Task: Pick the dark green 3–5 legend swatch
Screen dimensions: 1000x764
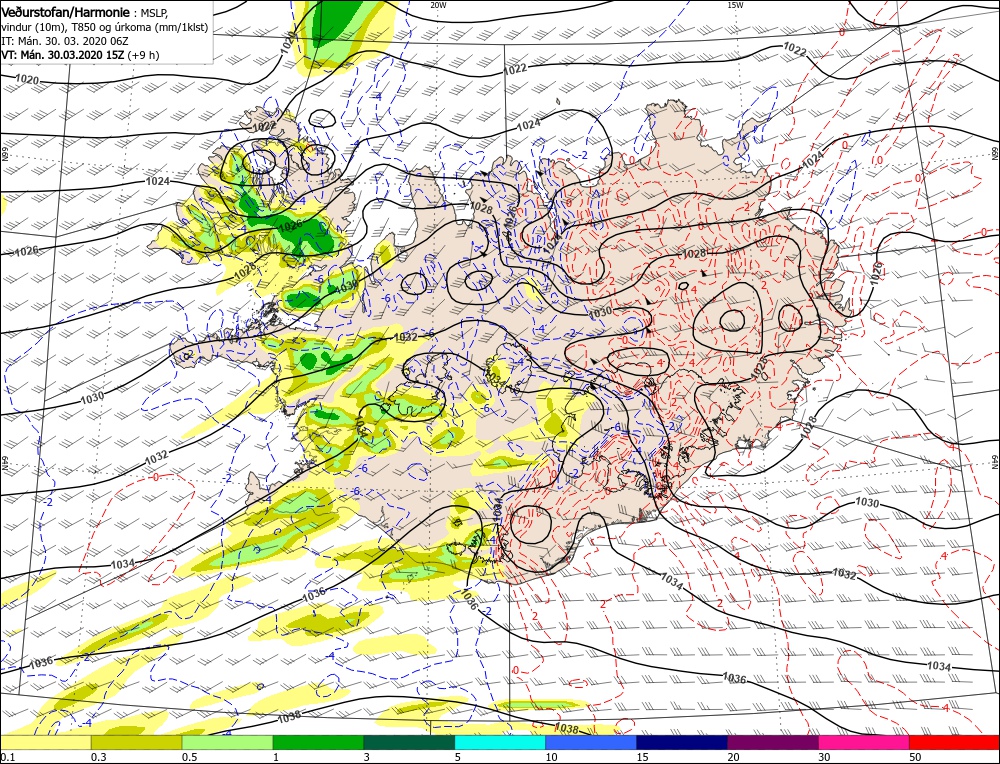Action: (x=409, y=742)
